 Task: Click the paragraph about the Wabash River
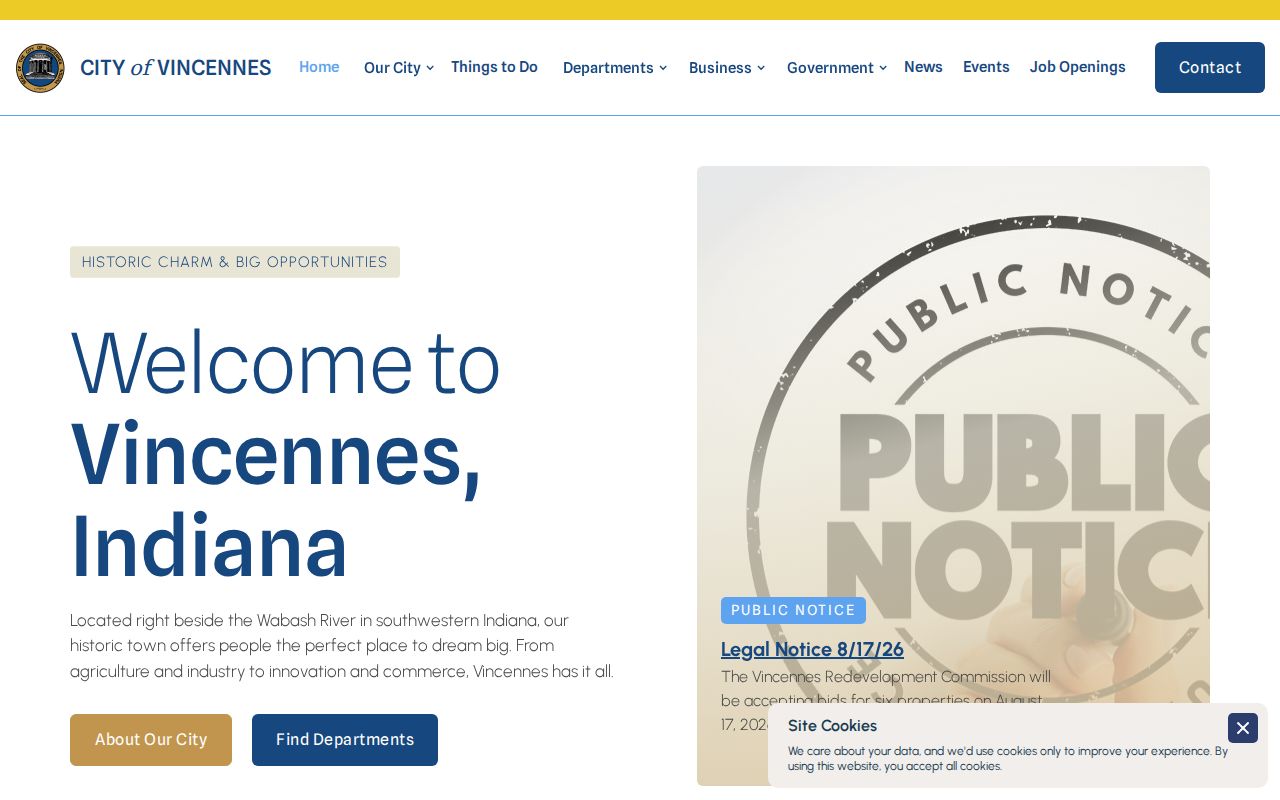click(x=342, y=646)
